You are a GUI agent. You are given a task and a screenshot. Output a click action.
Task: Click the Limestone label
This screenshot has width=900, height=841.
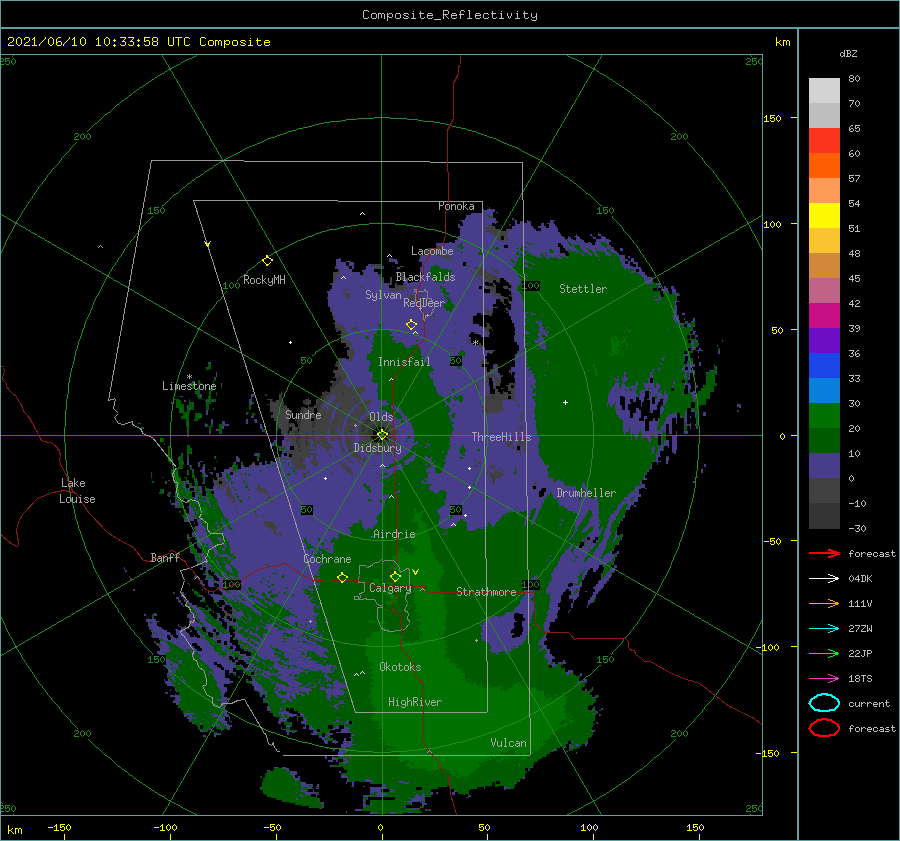(x=189, y=386)
